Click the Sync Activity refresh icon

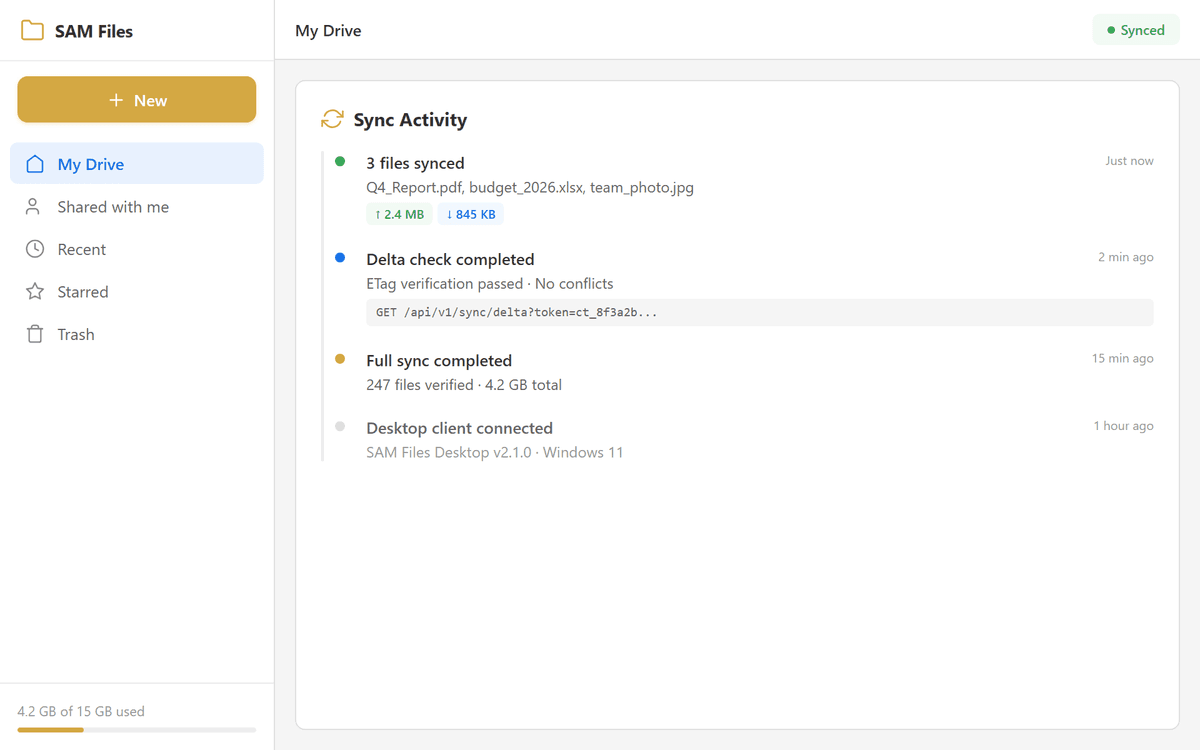tap(331, 118)
